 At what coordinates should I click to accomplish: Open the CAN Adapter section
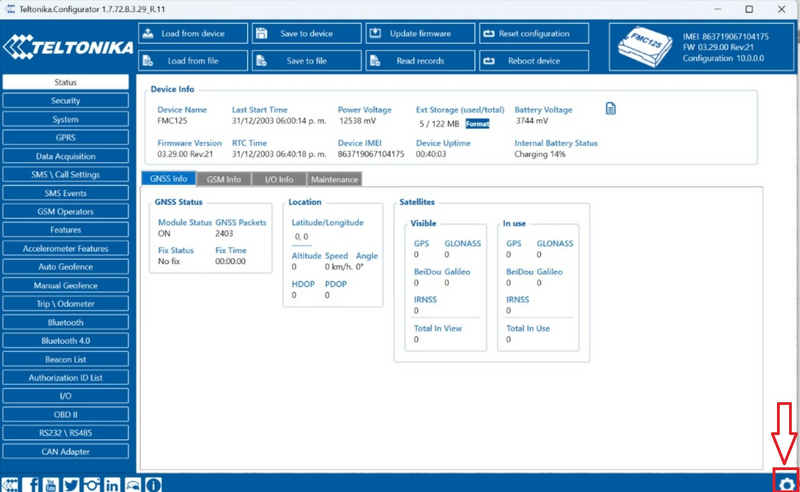(x=66, y=452)
